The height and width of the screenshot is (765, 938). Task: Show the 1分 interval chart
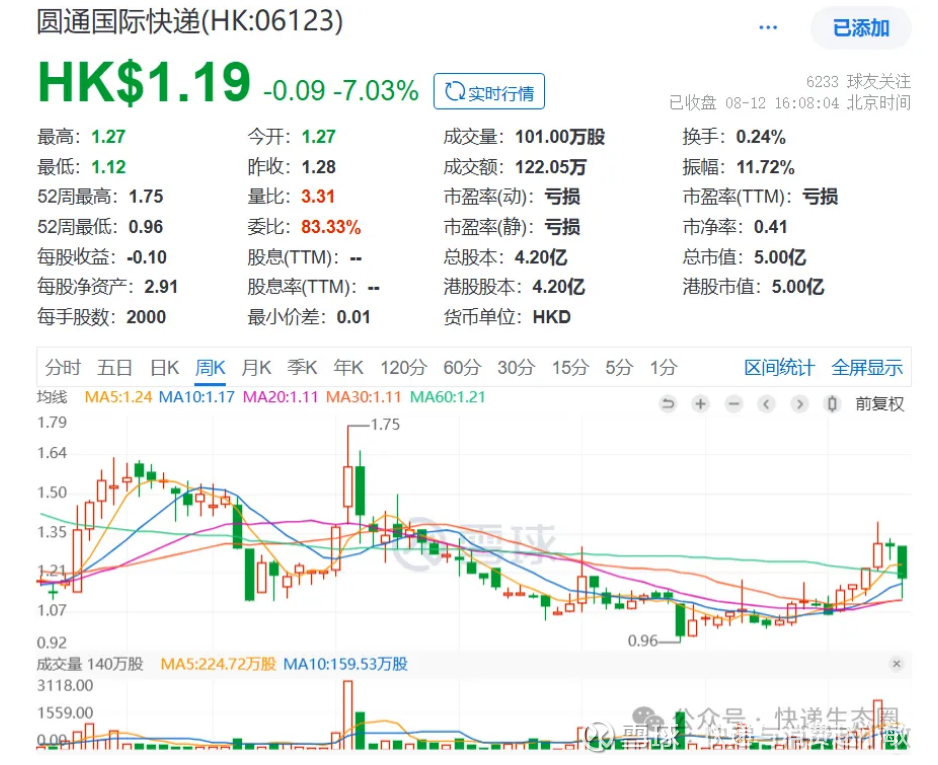pos(663,367)
